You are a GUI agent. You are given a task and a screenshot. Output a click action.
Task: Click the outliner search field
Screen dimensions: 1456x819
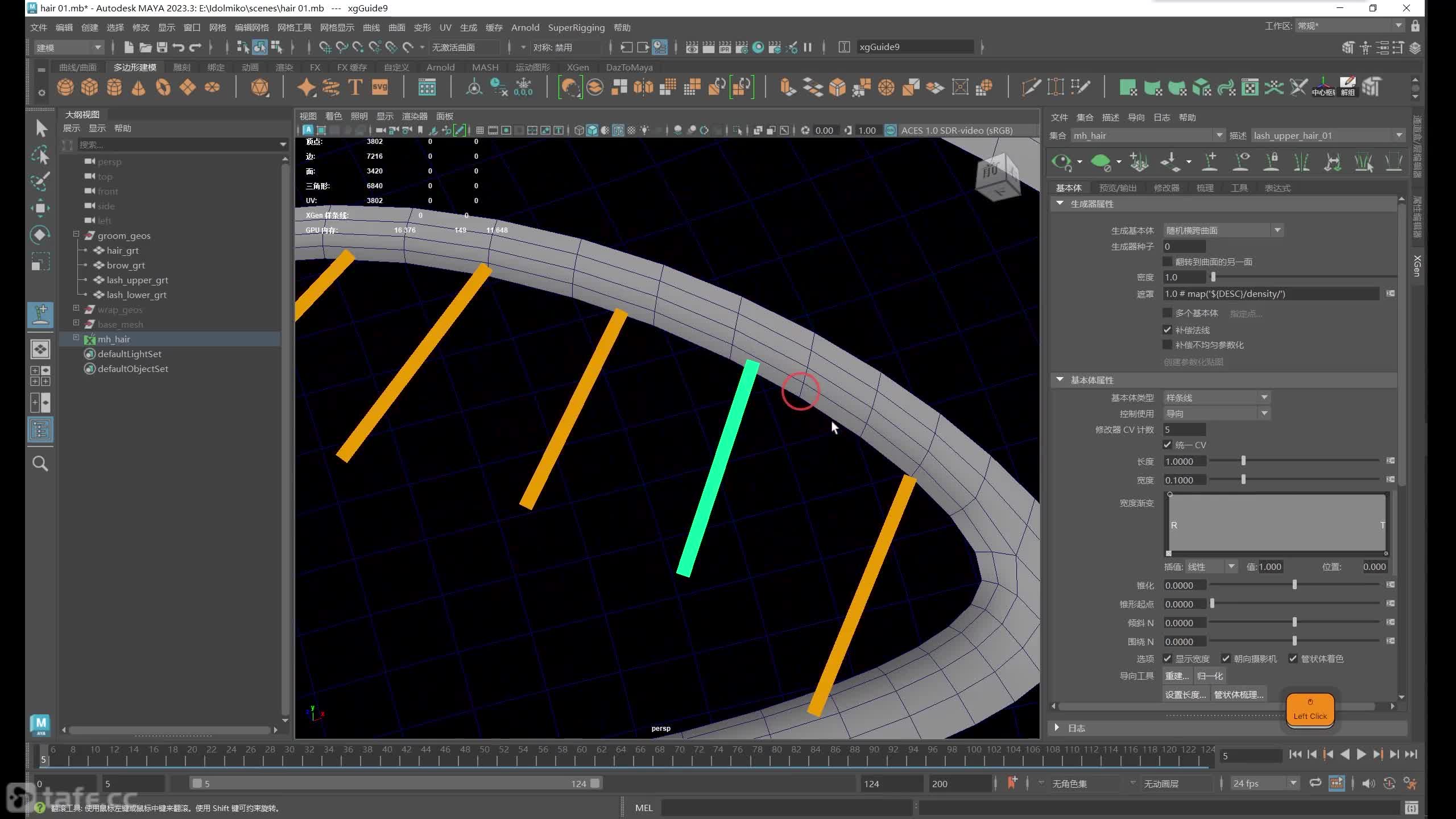click(x=182, y=144)
